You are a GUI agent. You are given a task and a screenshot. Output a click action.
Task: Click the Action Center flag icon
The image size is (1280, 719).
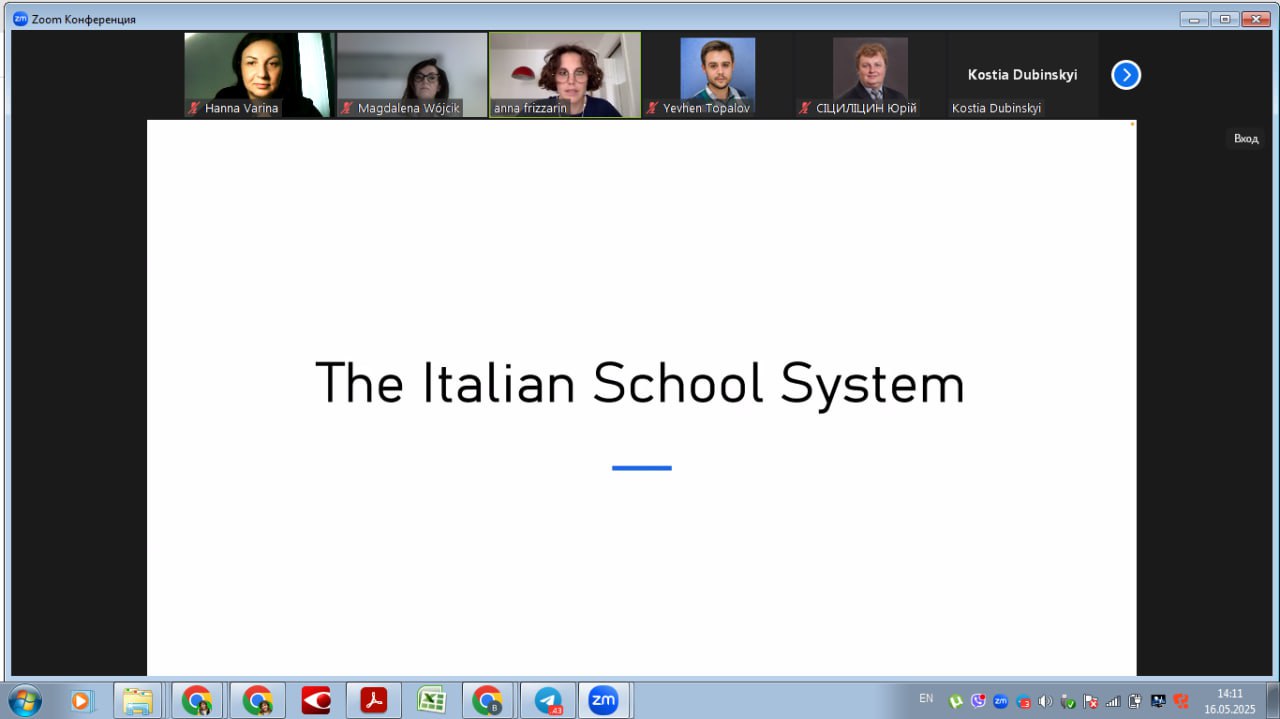coord(1091,701)
